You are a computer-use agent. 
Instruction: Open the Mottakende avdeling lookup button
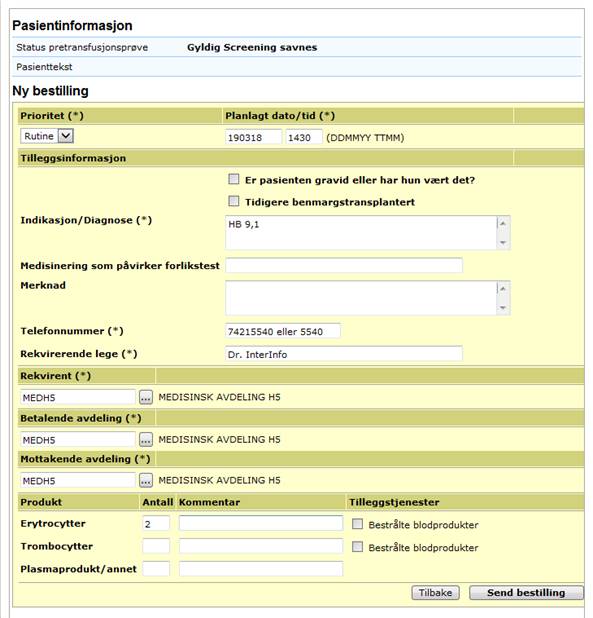pyautogui.click(x=146, y=480)
